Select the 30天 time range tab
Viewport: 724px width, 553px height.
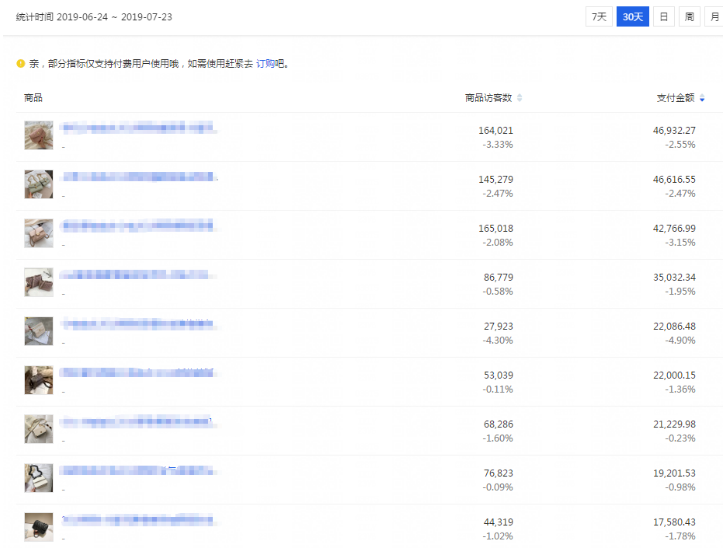(x=632, y=17)
